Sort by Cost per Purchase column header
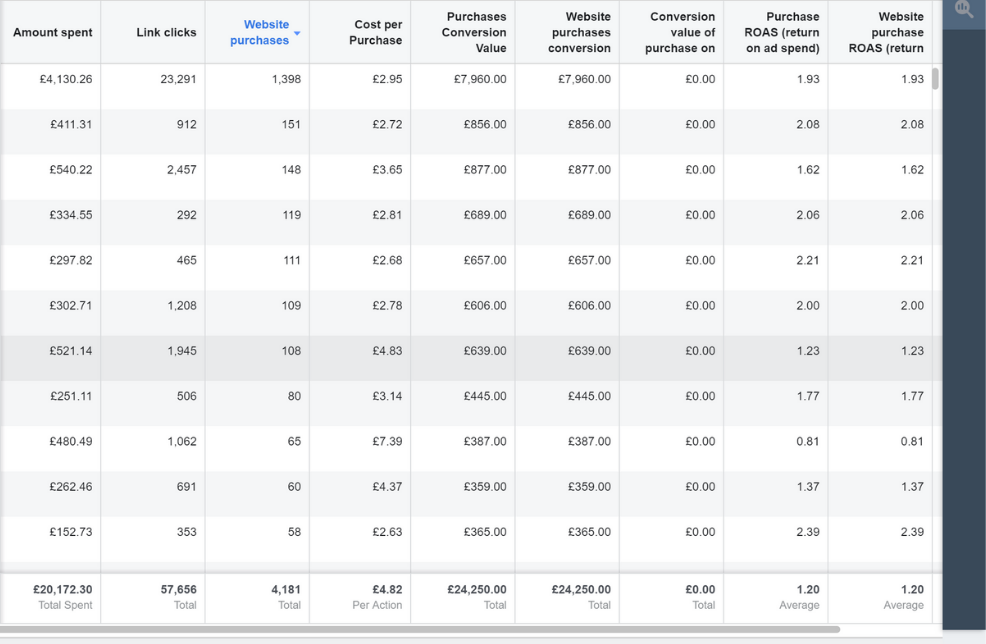This screenshot has height=644, width=986. (x=377, y=33)
